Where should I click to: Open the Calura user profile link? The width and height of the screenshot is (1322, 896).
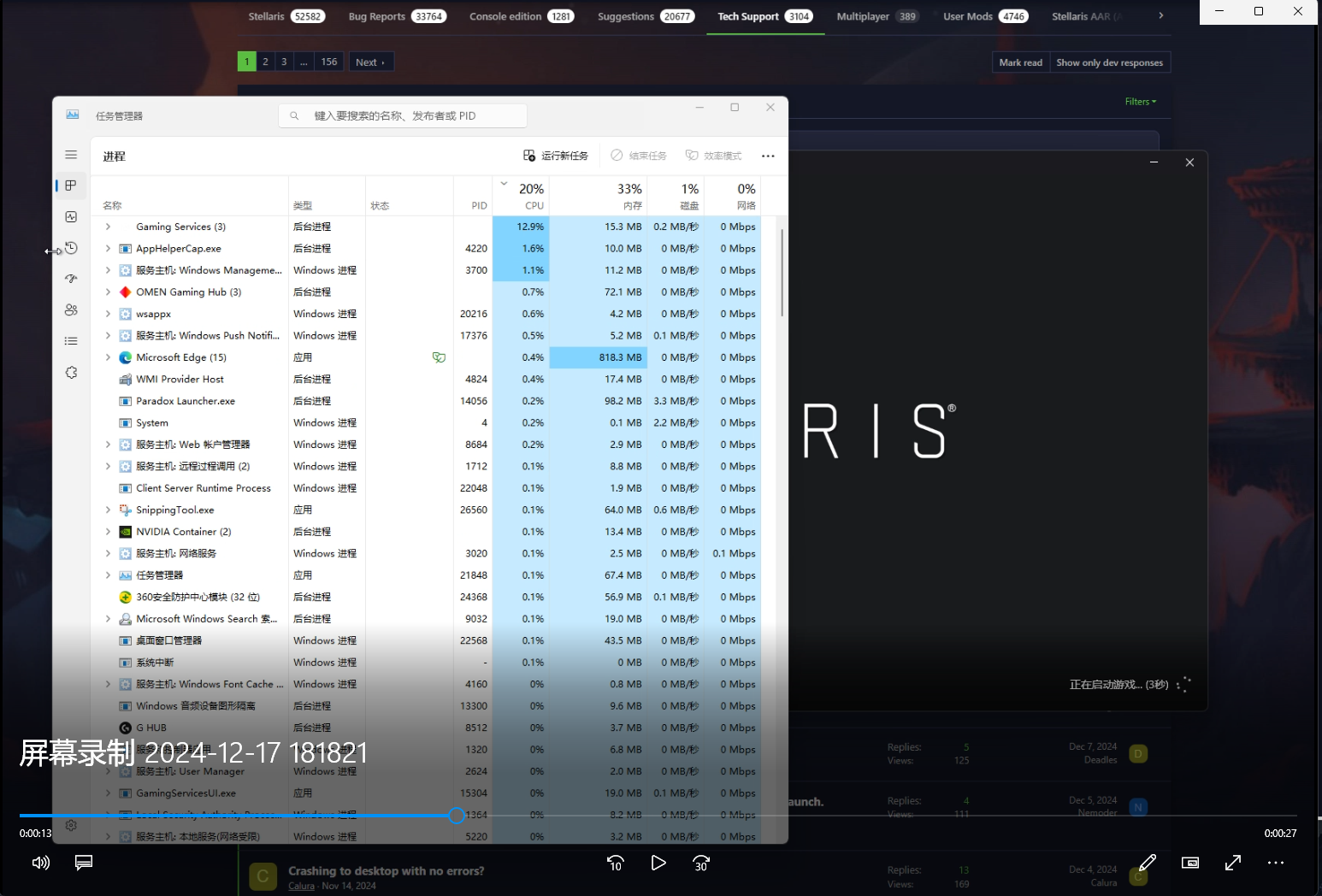[x=301, y=886]
